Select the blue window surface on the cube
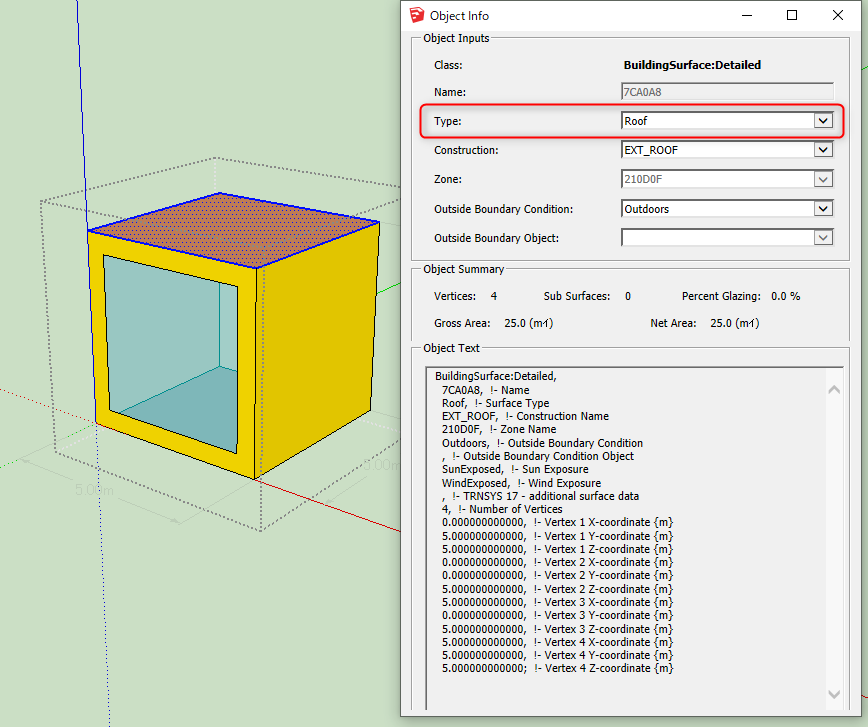Screen dimensions: 868x727 170,353
